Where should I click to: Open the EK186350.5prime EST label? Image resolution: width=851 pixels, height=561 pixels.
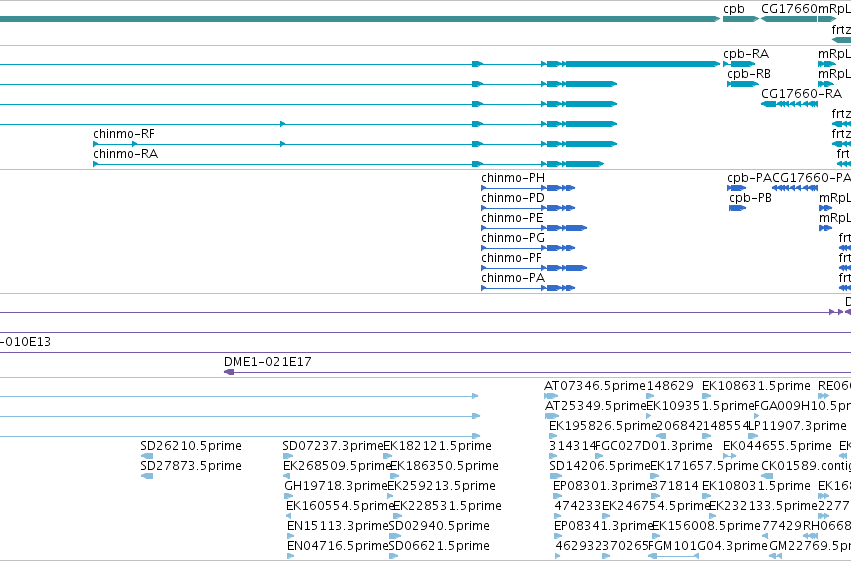444,466
